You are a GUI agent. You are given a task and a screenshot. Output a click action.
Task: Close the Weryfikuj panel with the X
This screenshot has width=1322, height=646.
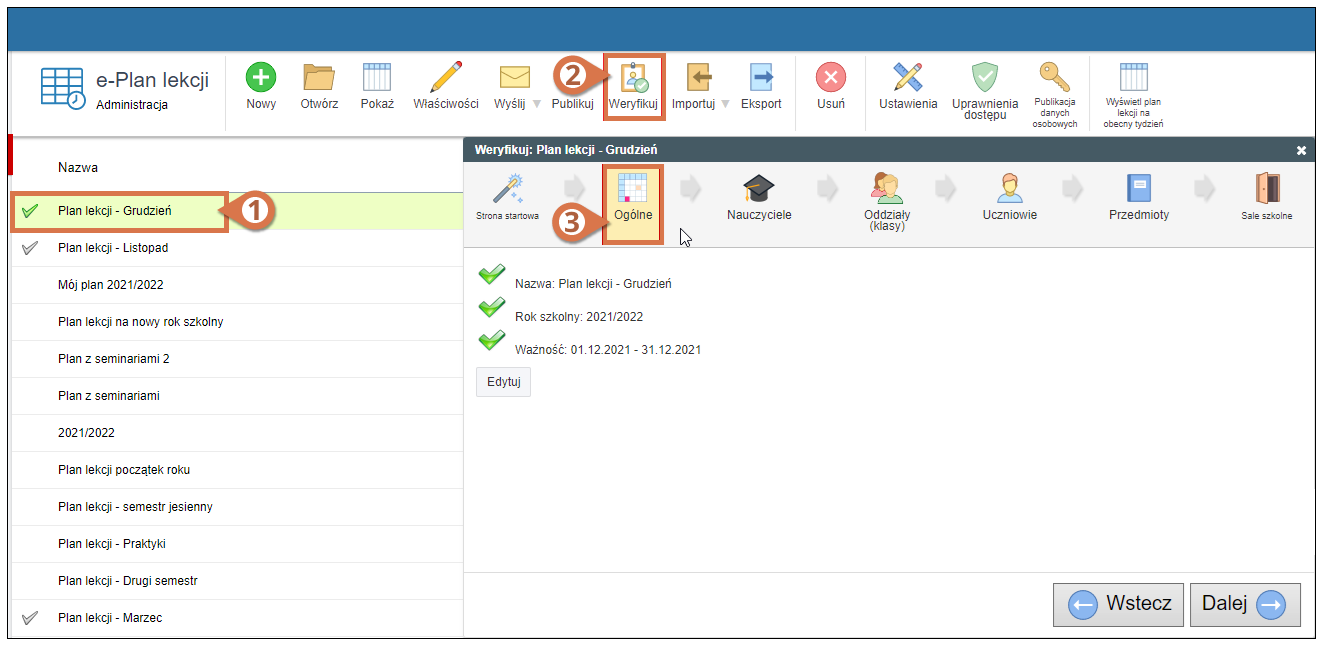tap(1301, 150)
